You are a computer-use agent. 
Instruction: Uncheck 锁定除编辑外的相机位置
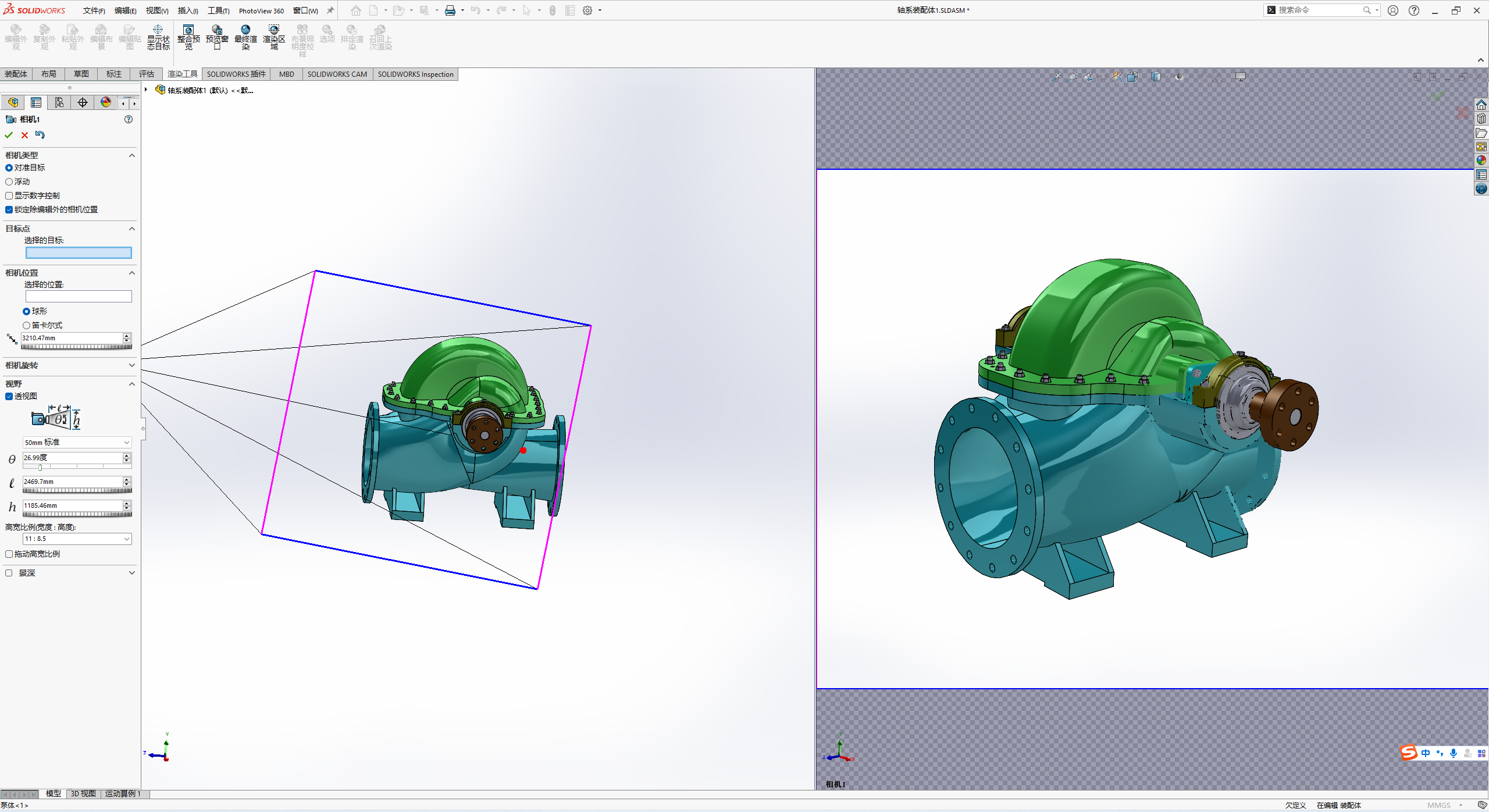[x=9, y=209]
